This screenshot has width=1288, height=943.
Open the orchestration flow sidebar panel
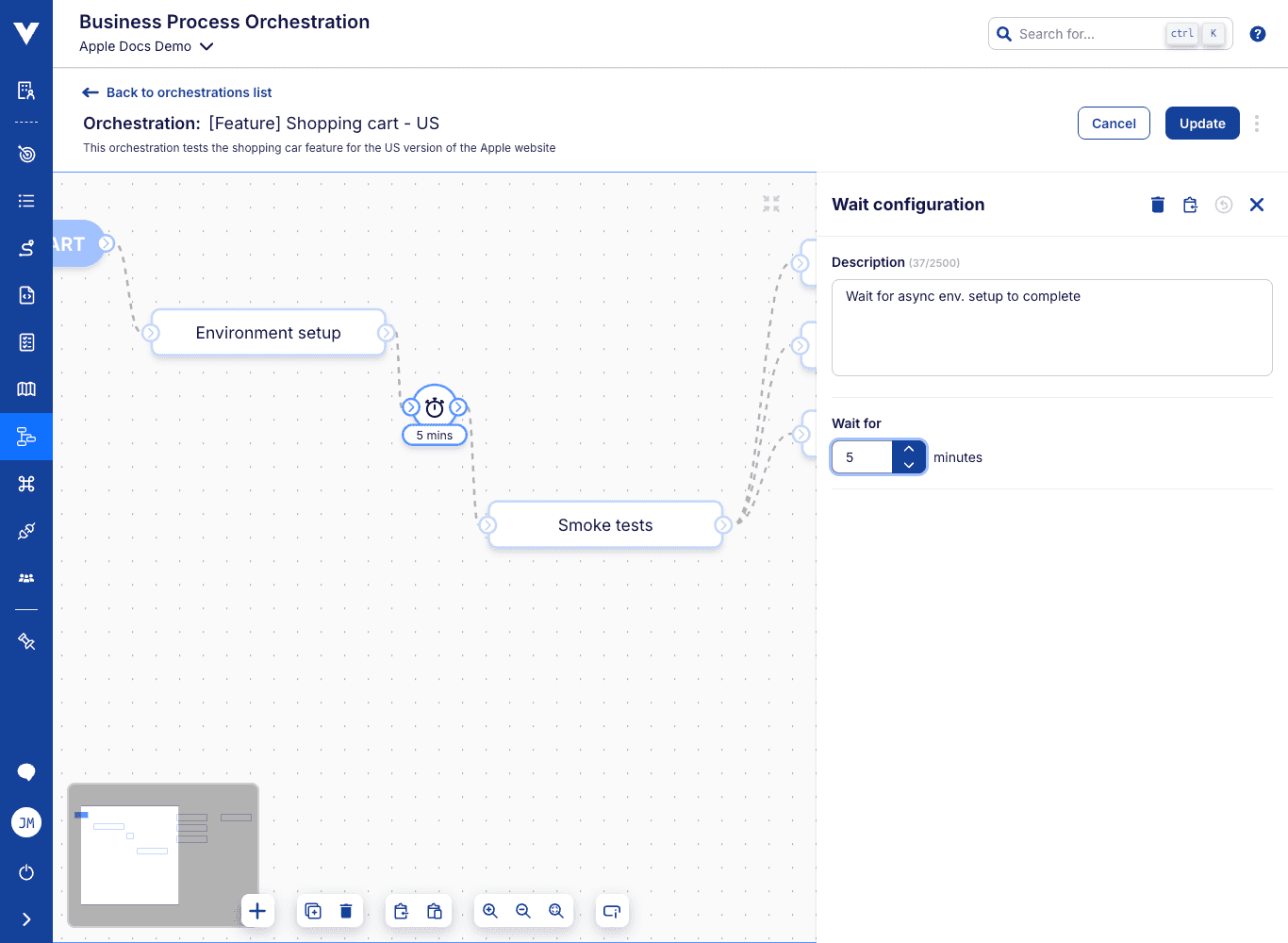click(26, 437)
